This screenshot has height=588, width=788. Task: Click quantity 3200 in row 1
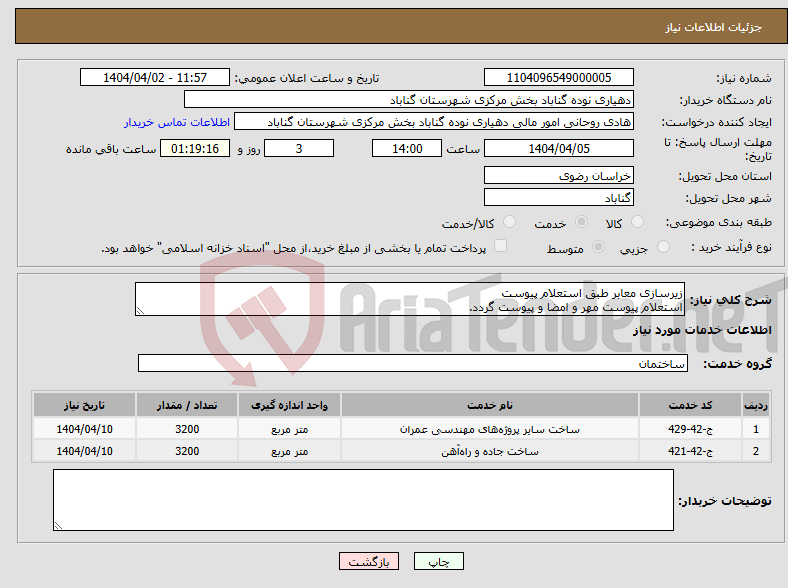pyautogui.click(x=187, y=429)
